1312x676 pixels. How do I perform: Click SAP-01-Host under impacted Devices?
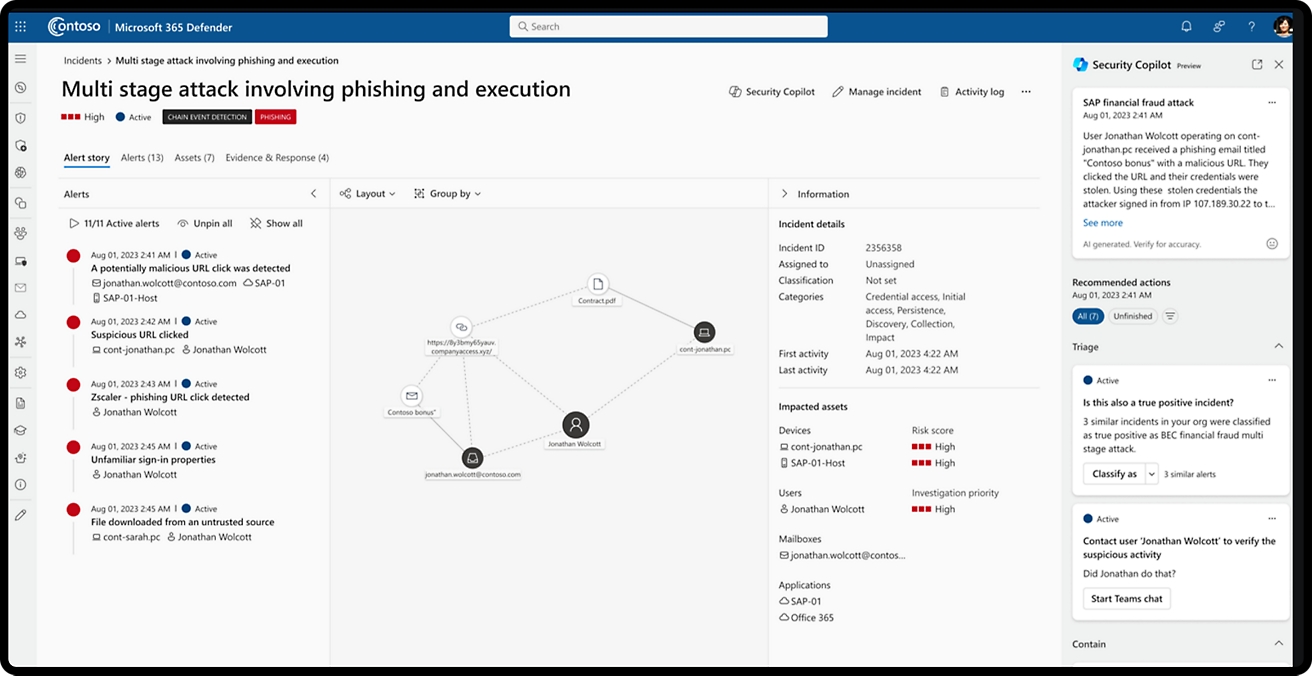pyautogui.click(x=812, y=463)
